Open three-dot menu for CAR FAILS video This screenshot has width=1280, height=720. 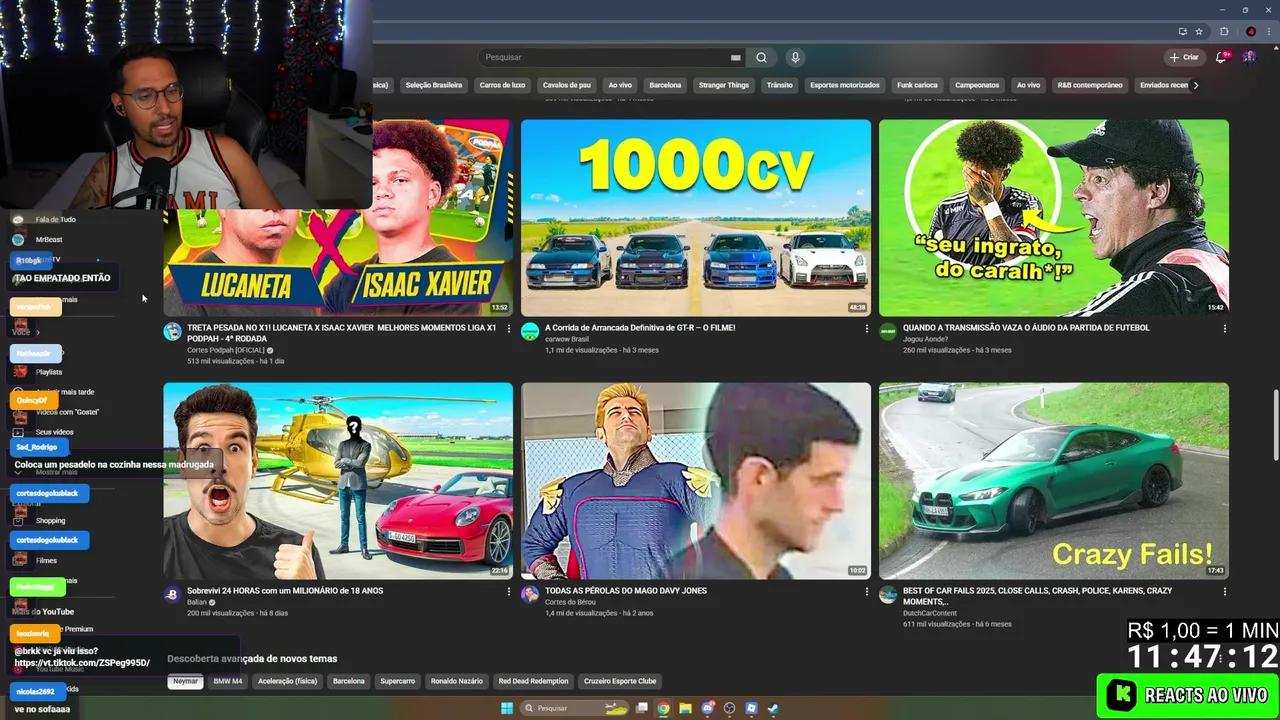tap(1224, 592)
